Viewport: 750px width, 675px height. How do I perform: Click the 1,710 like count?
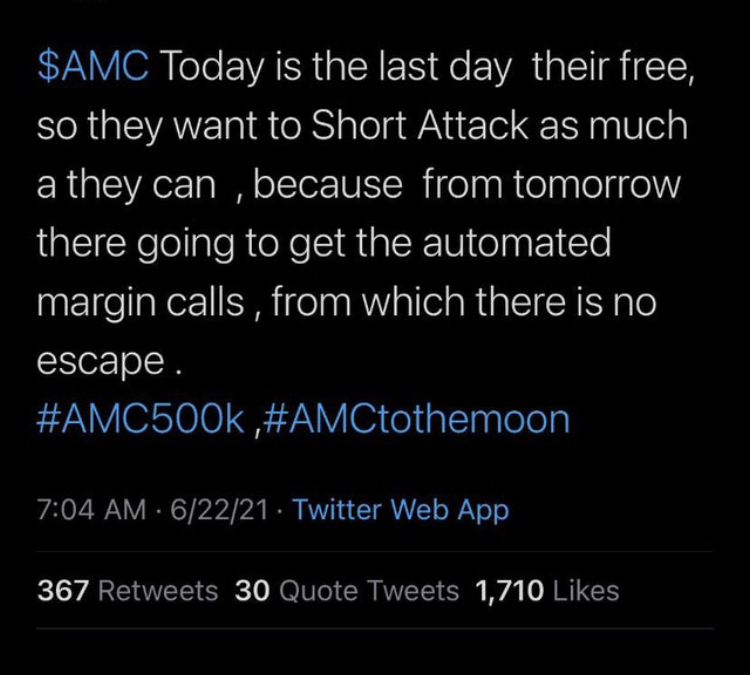click(x=510, y=591)
